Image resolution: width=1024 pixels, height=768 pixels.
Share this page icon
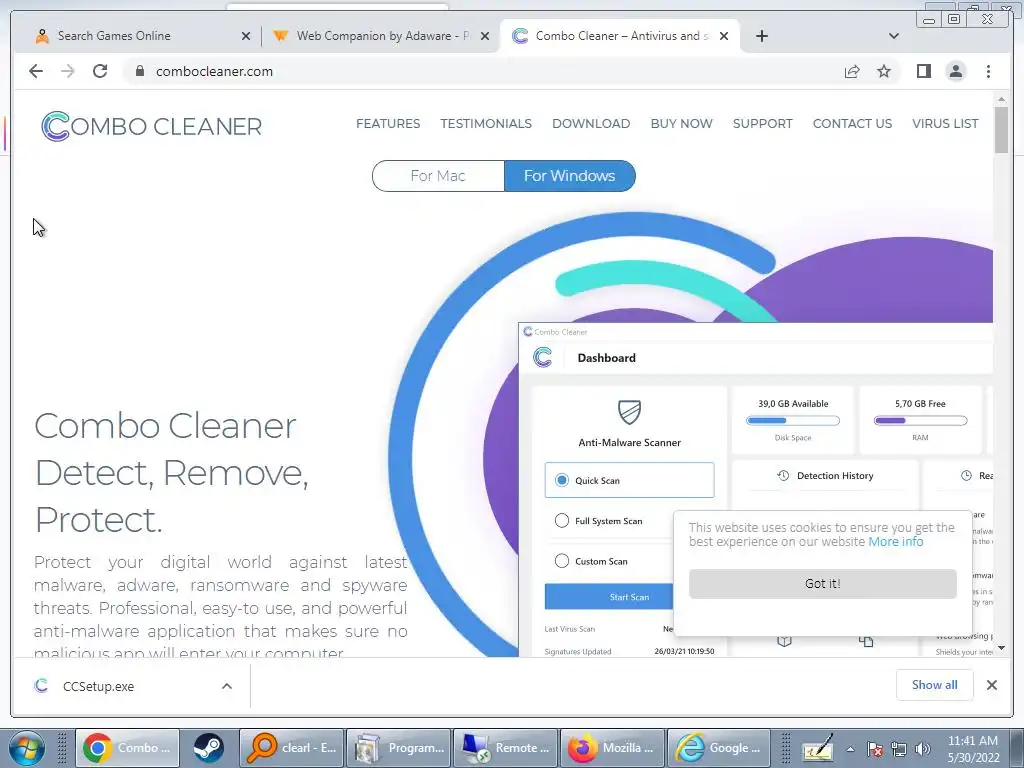click(852, 71)
